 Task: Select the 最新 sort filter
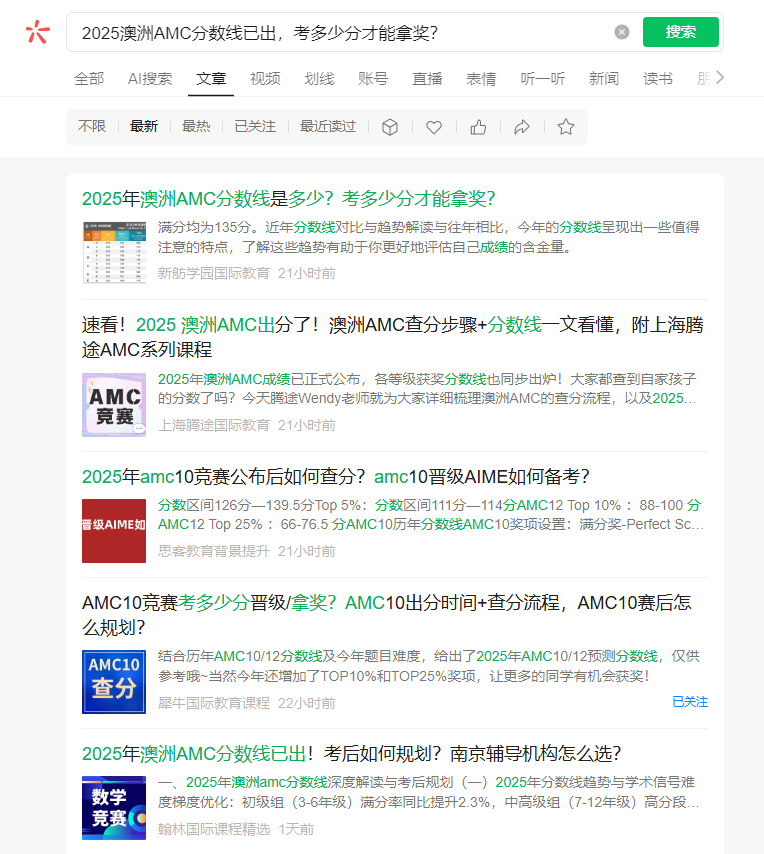pyautogui.click(x=144, y=126)
